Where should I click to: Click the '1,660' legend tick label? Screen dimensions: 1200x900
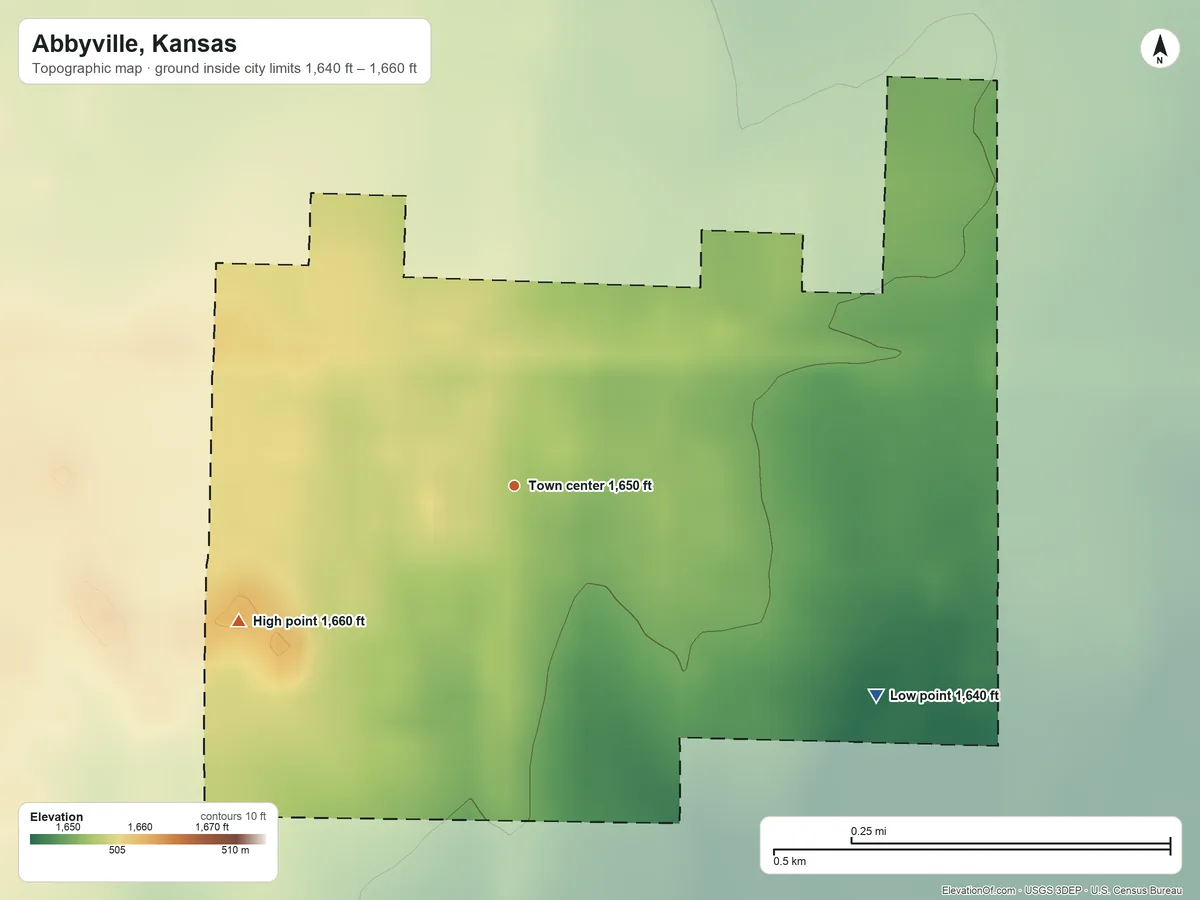(140, 827)
